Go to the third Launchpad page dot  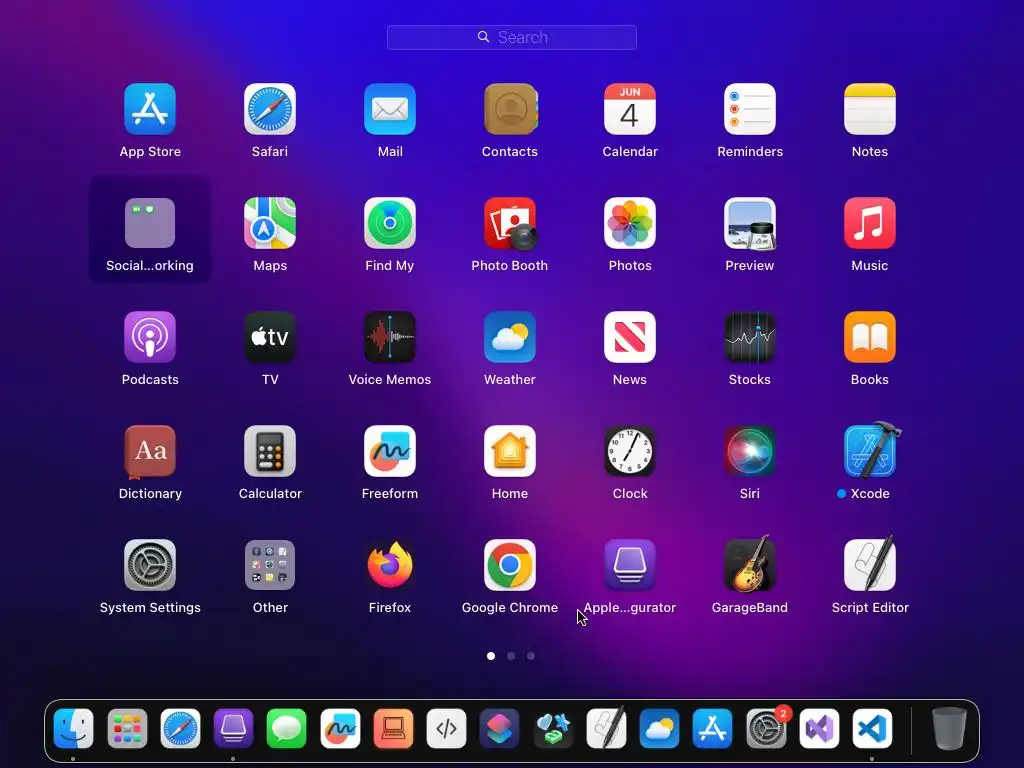pos(531,656)
